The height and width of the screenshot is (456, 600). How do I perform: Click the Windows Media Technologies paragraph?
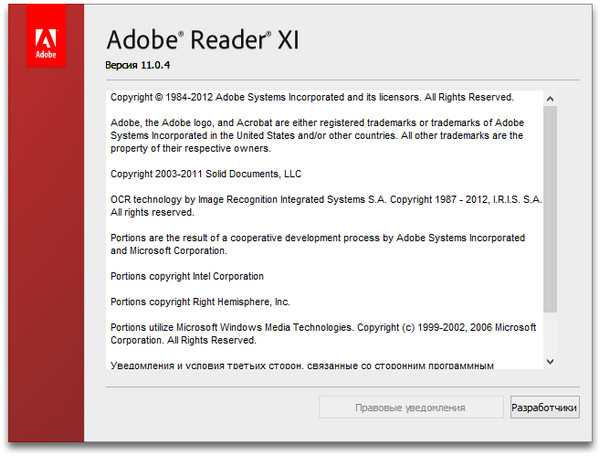point(323,333)
